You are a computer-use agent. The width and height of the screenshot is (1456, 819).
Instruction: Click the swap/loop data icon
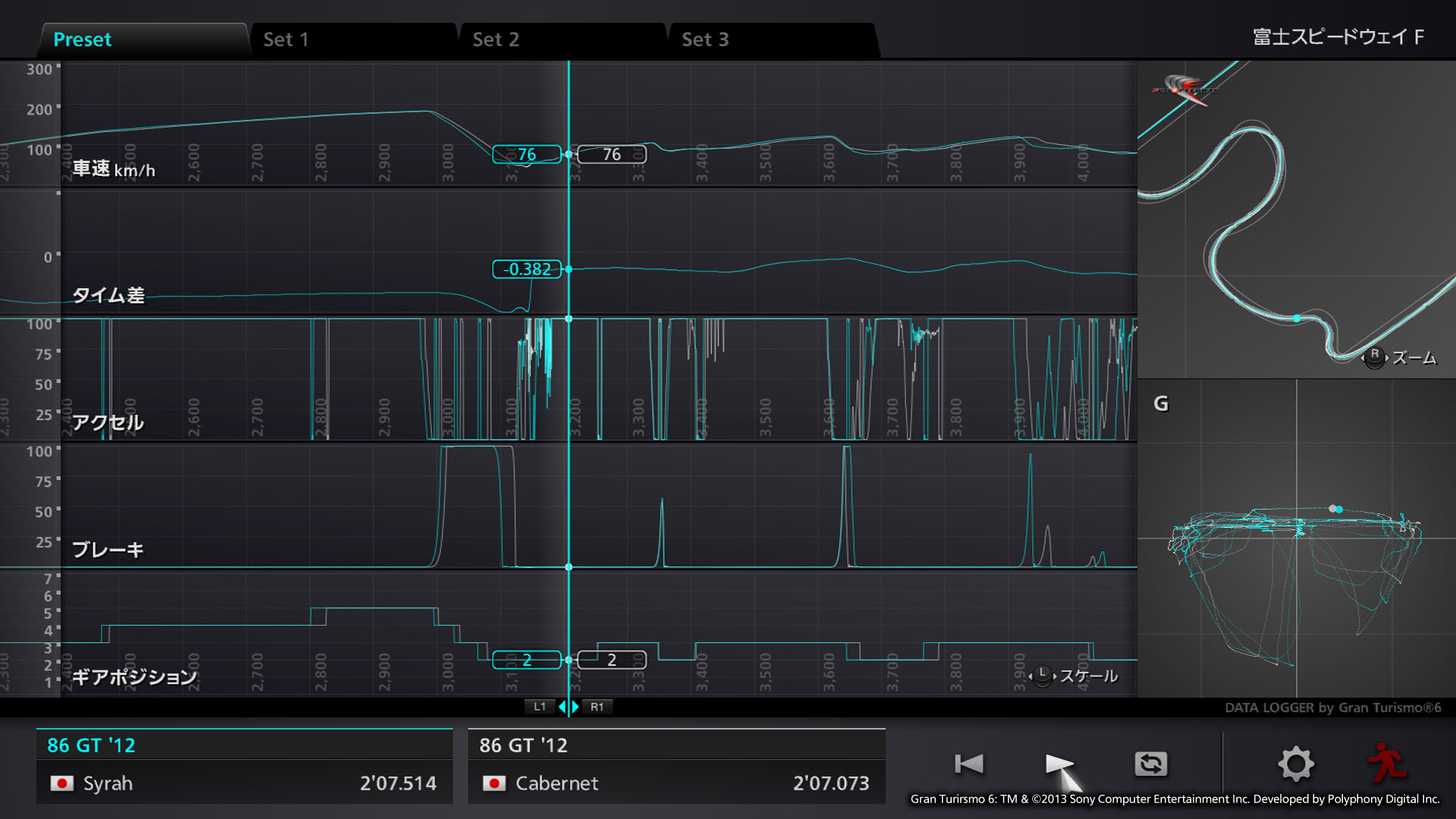click(x=1150, y=764)
